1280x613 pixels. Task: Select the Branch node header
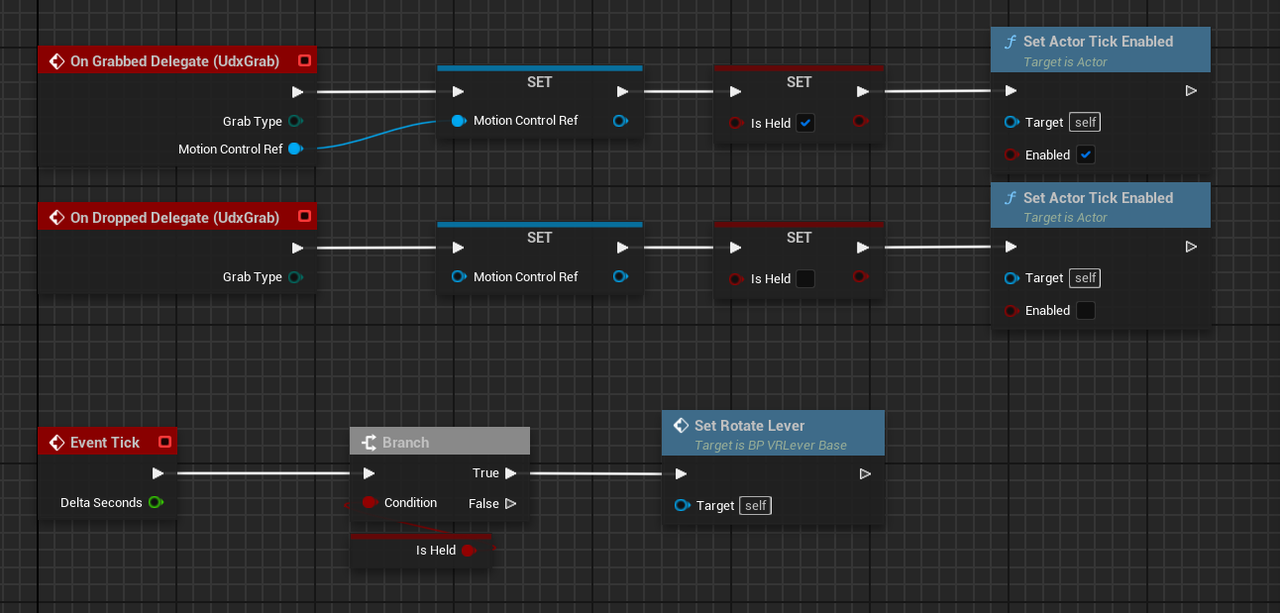point(439,442)
